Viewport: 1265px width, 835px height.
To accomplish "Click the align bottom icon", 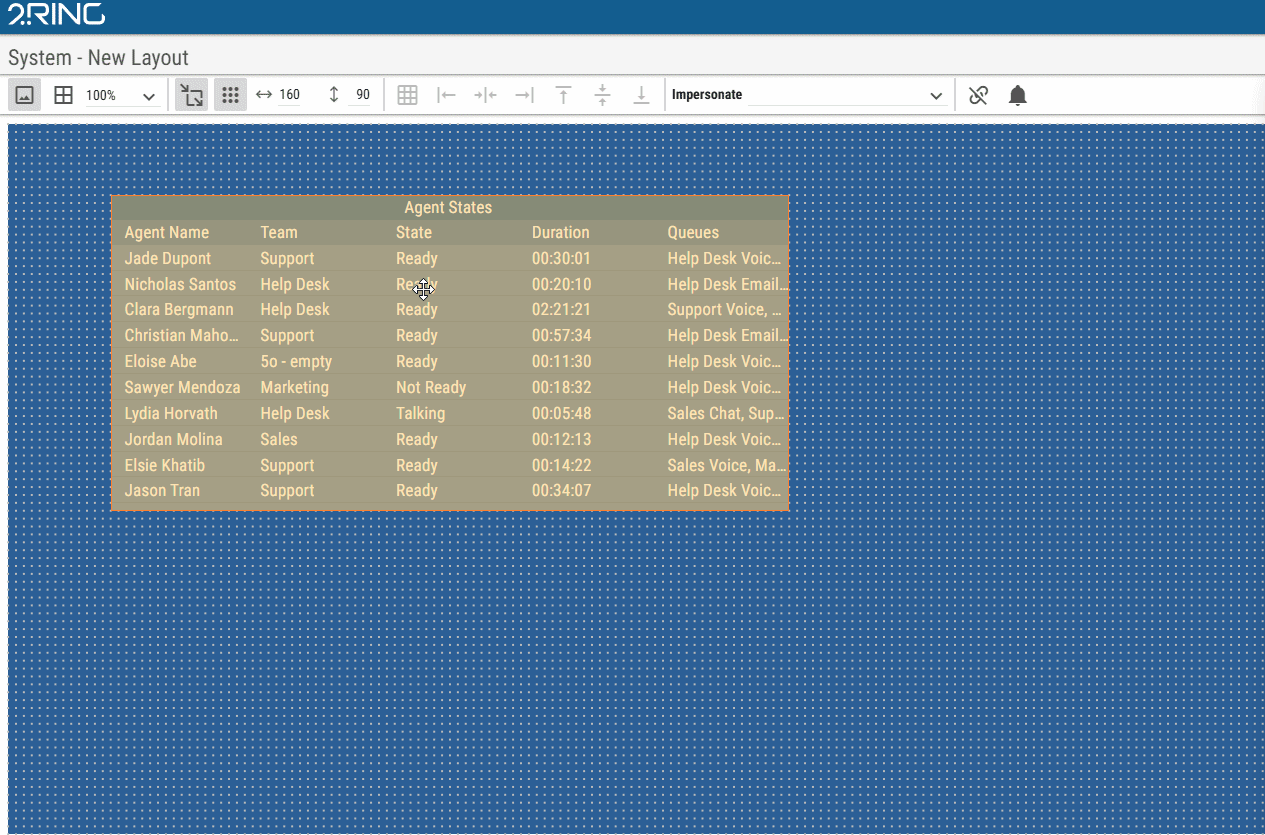I will click(641, 95).
